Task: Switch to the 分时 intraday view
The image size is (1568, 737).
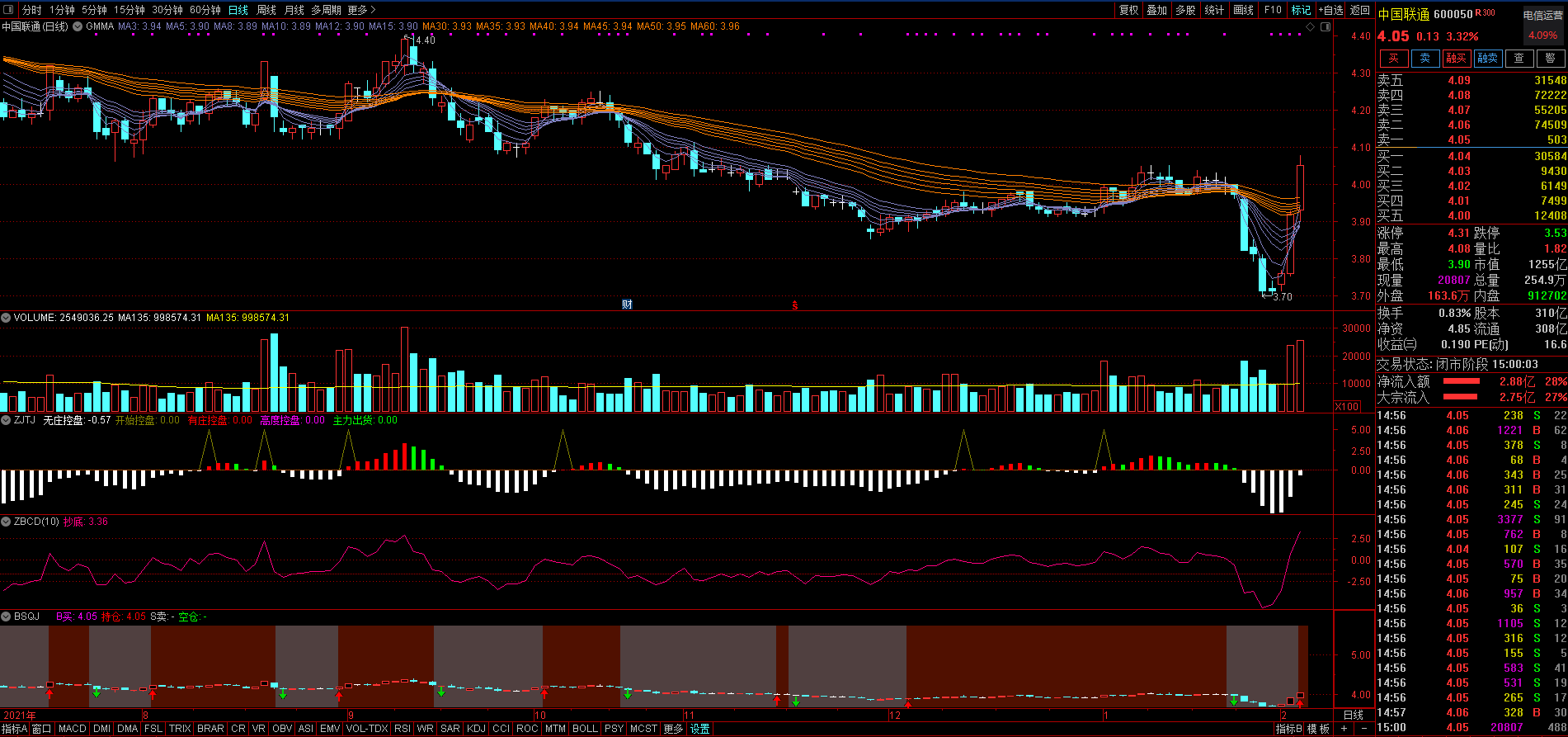Action: pos(31,10)
